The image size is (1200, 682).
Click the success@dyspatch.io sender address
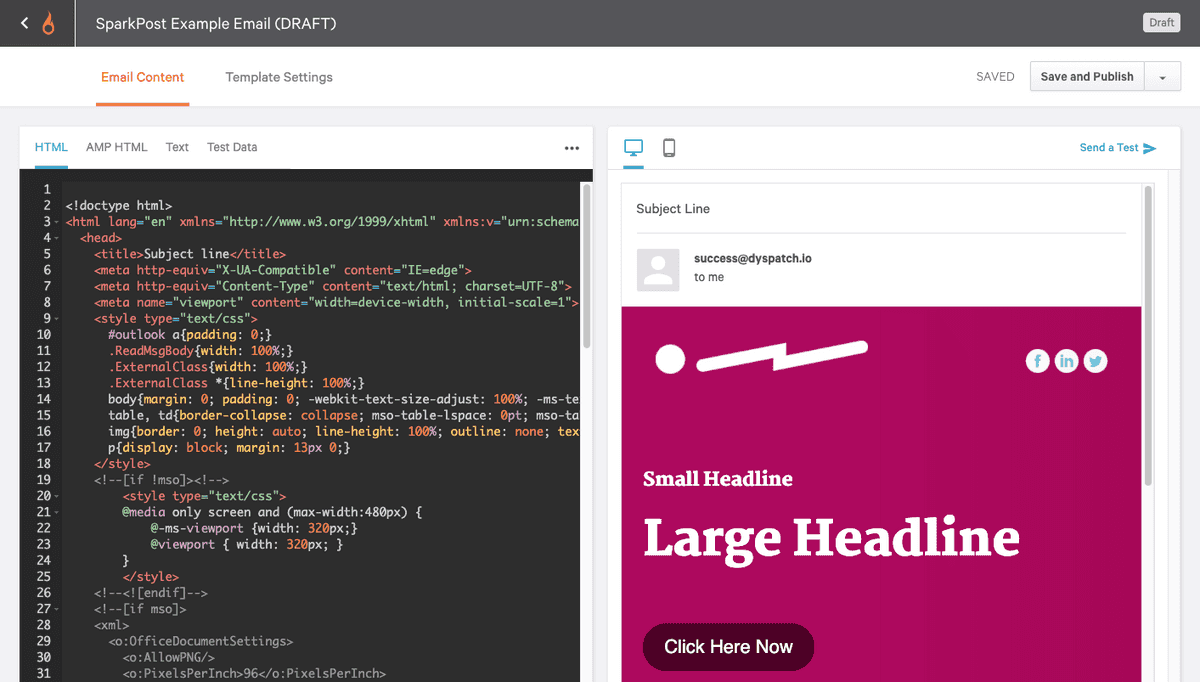point(753,258)
